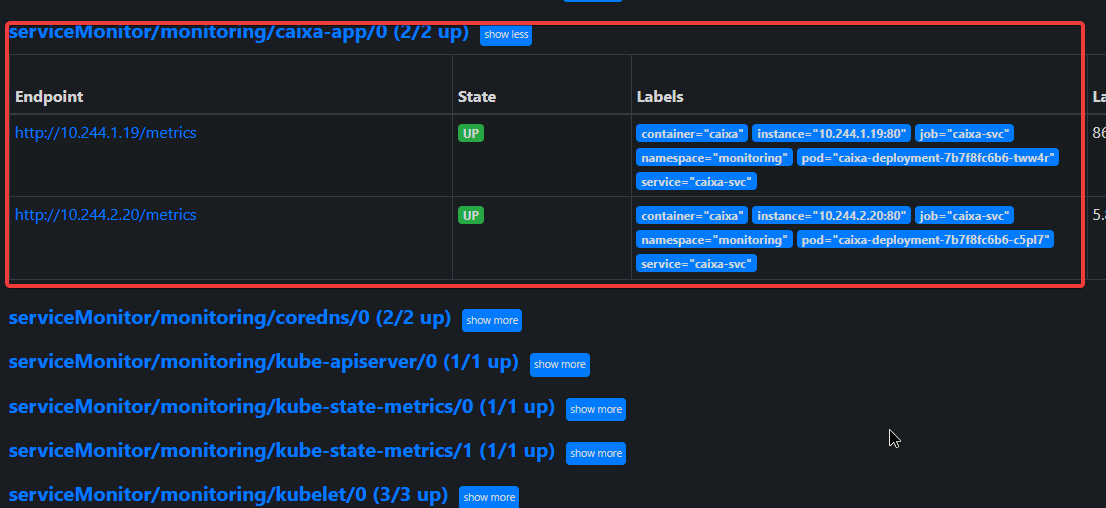Click UP state badge for 10.244.1.19
The width and height of the screenshot is (1106, 508).
coord(471,133)
